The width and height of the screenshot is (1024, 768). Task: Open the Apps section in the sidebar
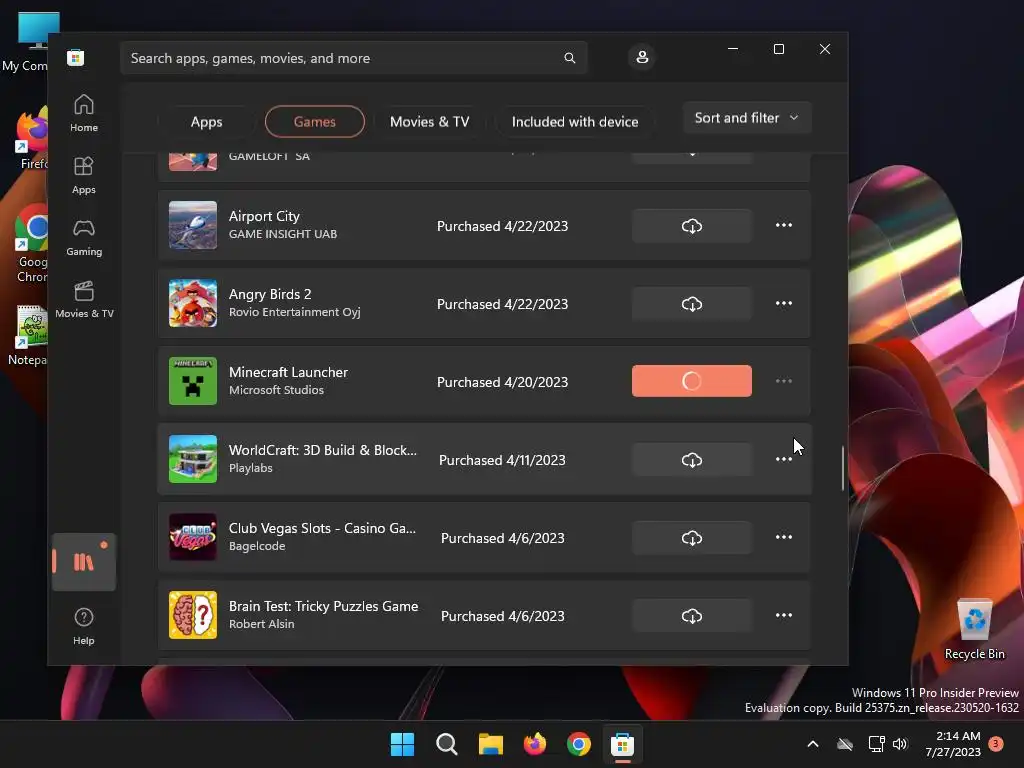click(x=84, y=176)
